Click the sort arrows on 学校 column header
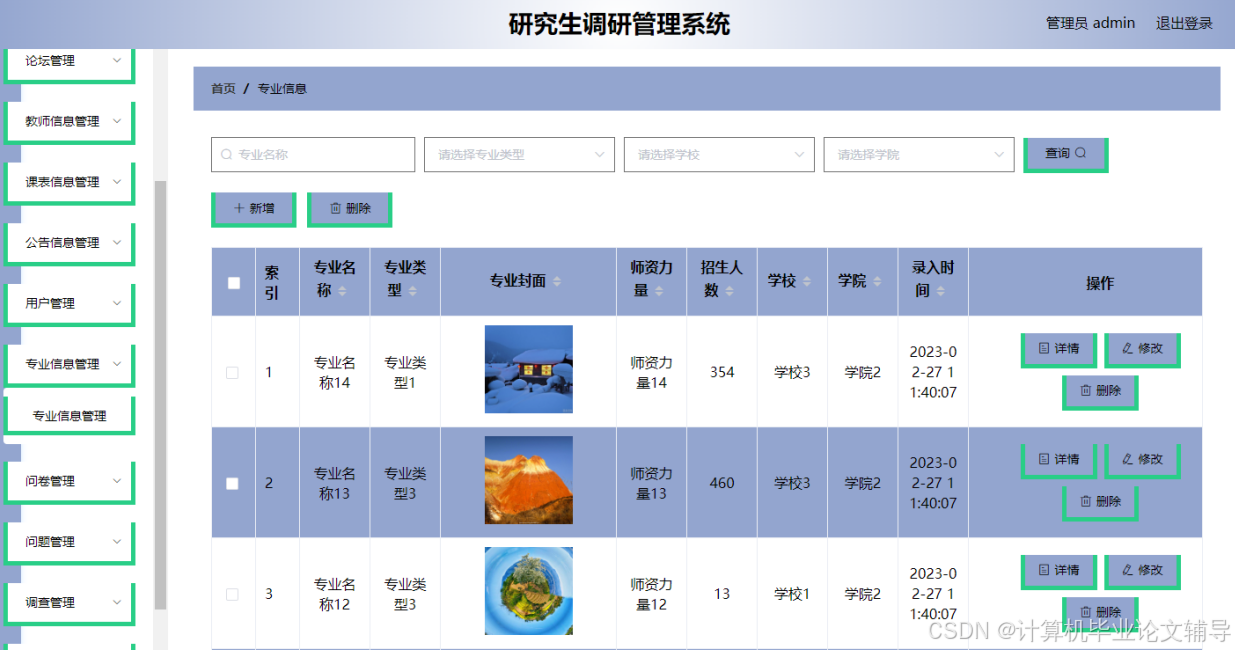 click(805, 283)
